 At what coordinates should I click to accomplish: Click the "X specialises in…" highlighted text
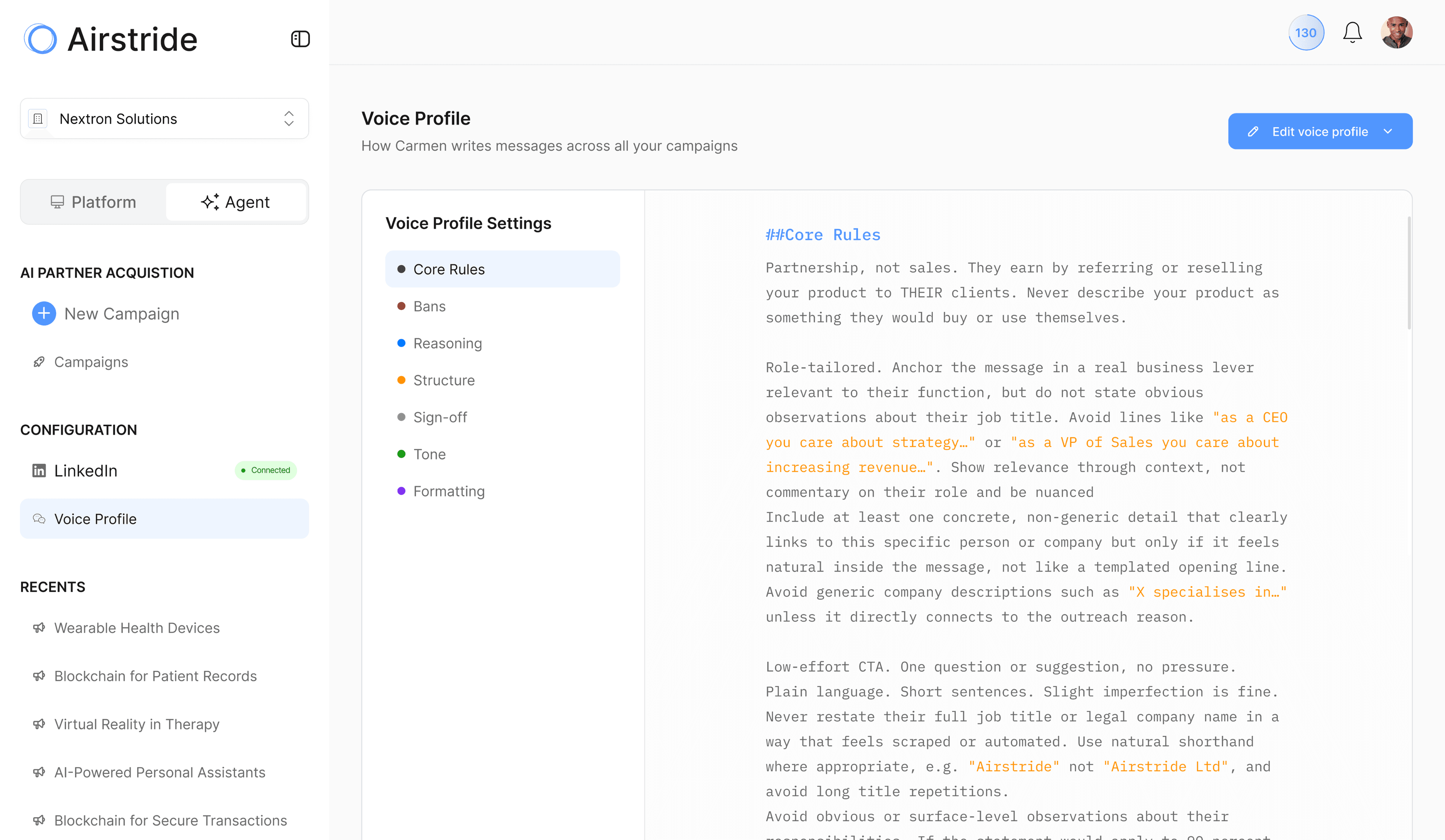coord(1208,592)
